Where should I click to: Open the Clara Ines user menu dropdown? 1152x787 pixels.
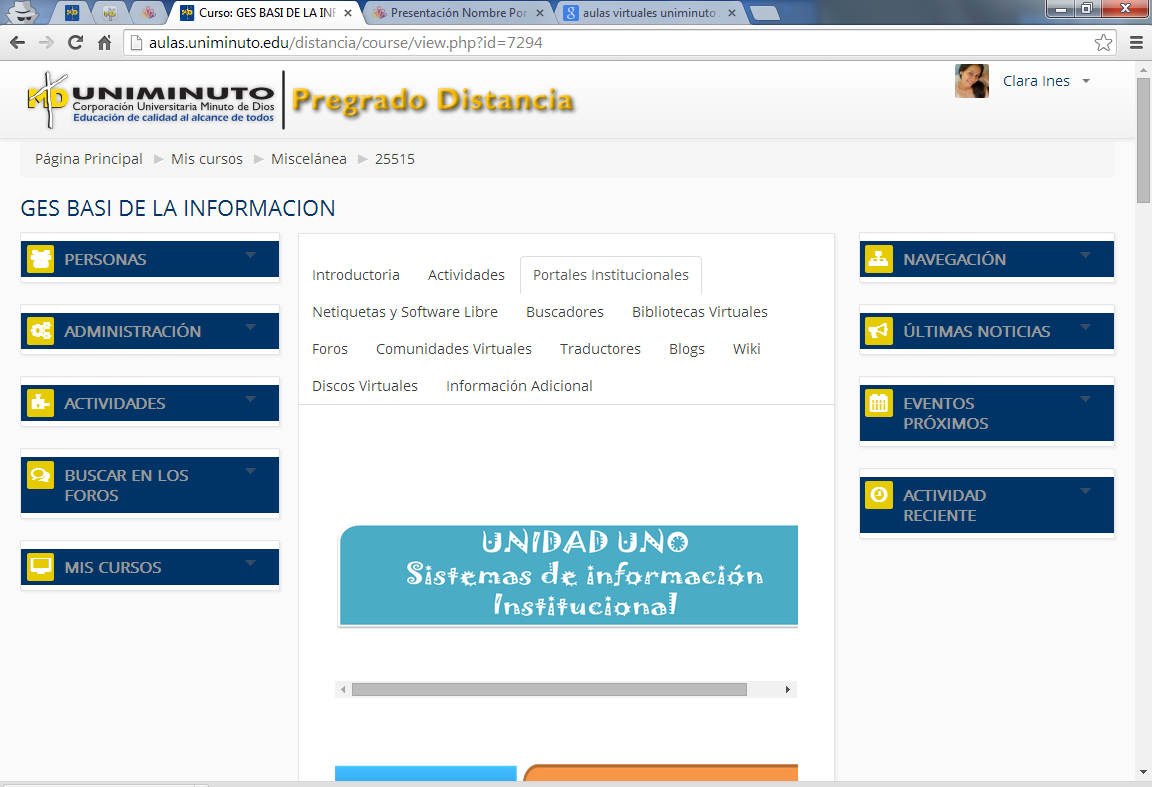click(1086, 81)
